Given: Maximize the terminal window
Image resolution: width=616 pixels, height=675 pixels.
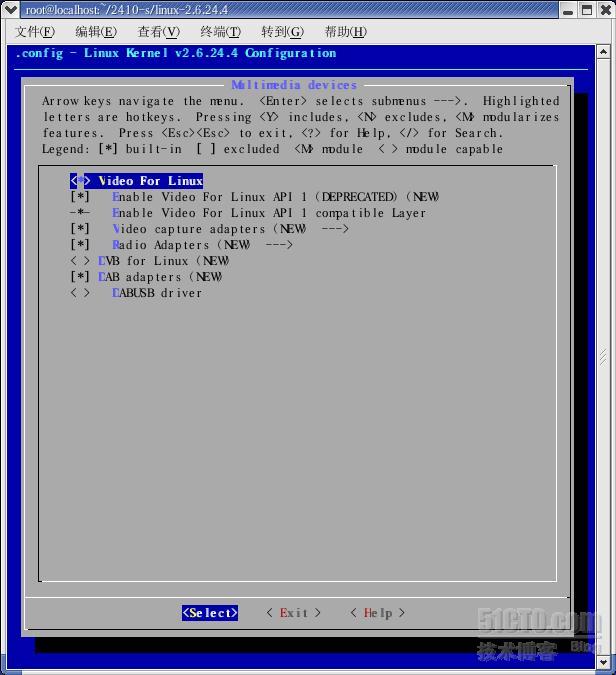Looking at the screenshot, I should [x=587, y=10].
